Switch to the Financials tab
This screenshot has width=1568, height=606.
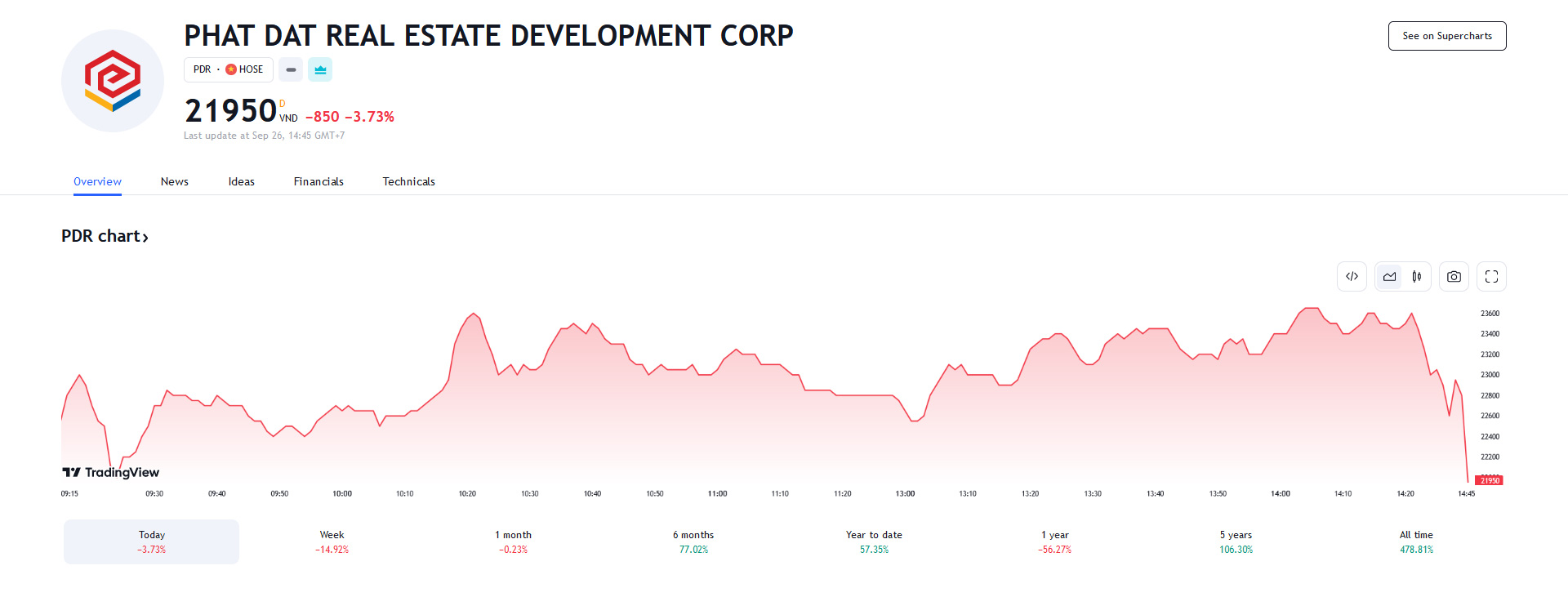[x=318, y=181]
